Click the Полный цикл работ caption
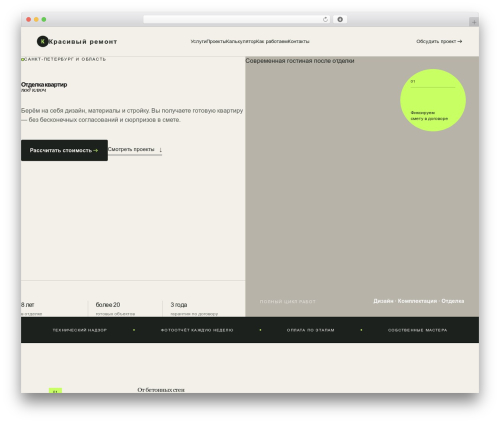The height and width of the screenshot is (423, 500). [x=287, y=301]
